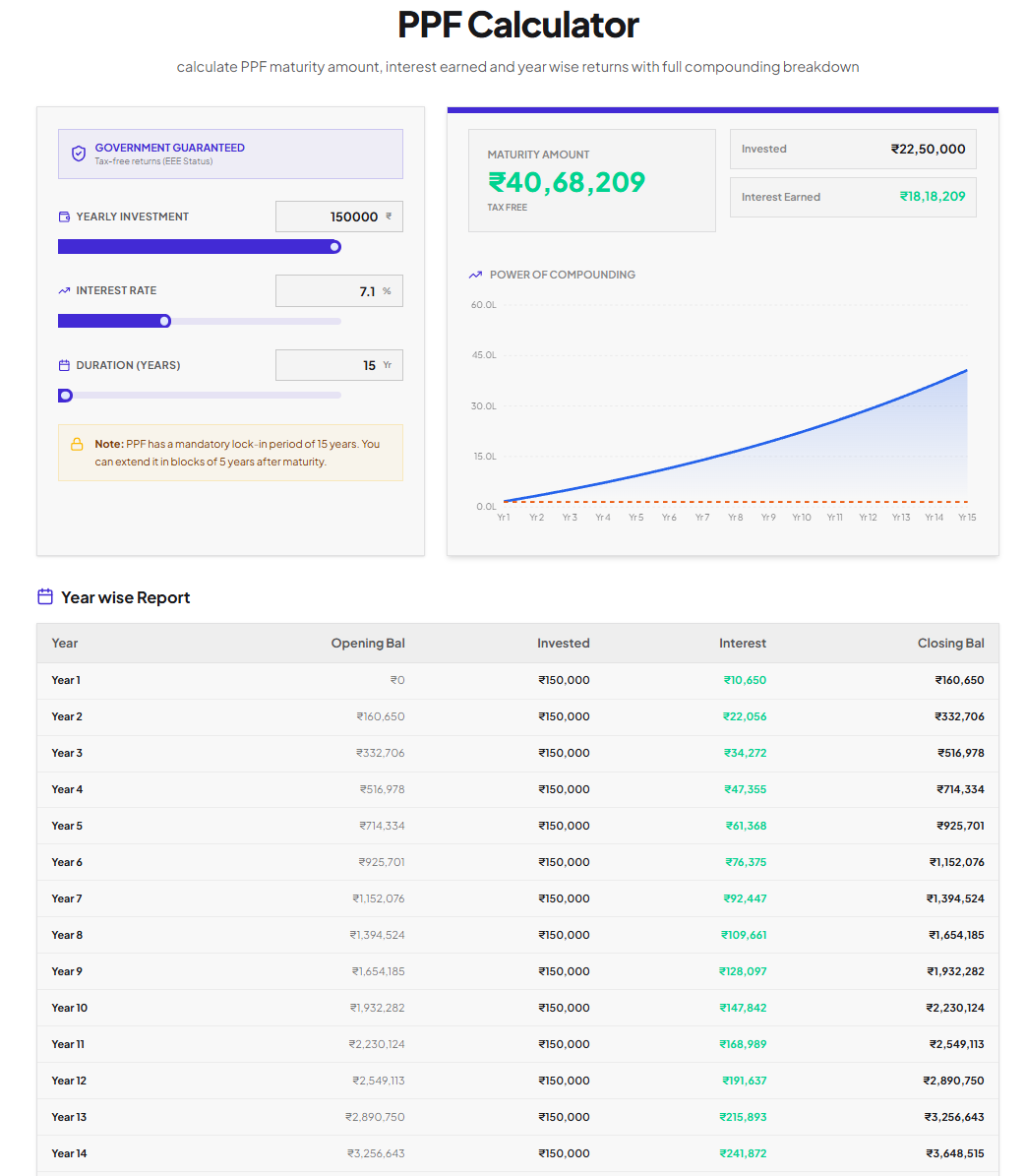The height and width of the screenshot is (1176, 1026).
Task: Click the Closing Bal column header
Action: tap(950, 643)
